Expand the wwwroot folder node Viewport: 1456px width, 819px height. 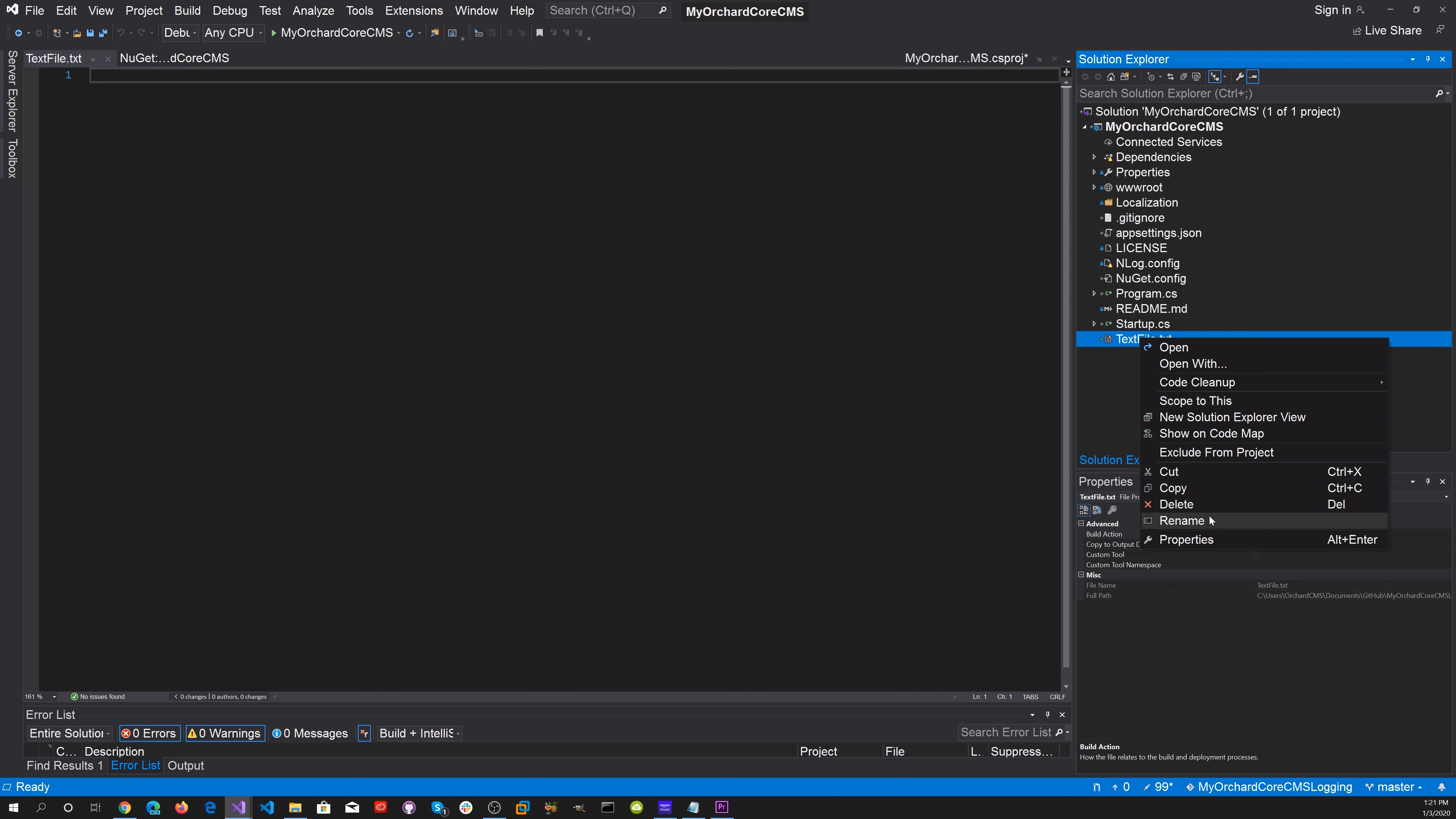(x=1094, y=187)
